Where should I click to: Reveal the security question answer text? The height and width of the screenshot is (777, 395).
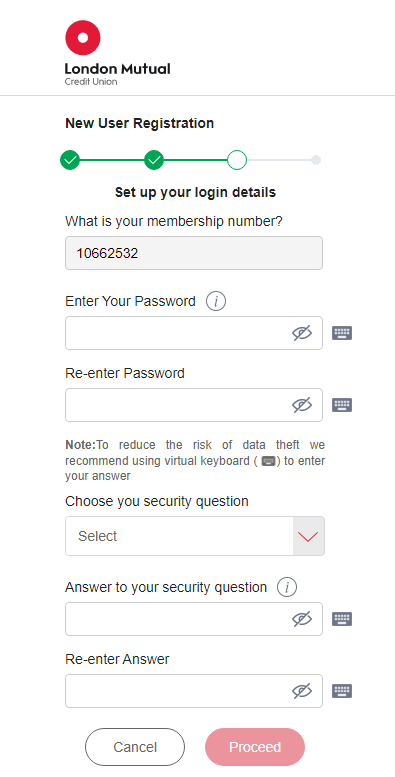[x=302, y=619]
